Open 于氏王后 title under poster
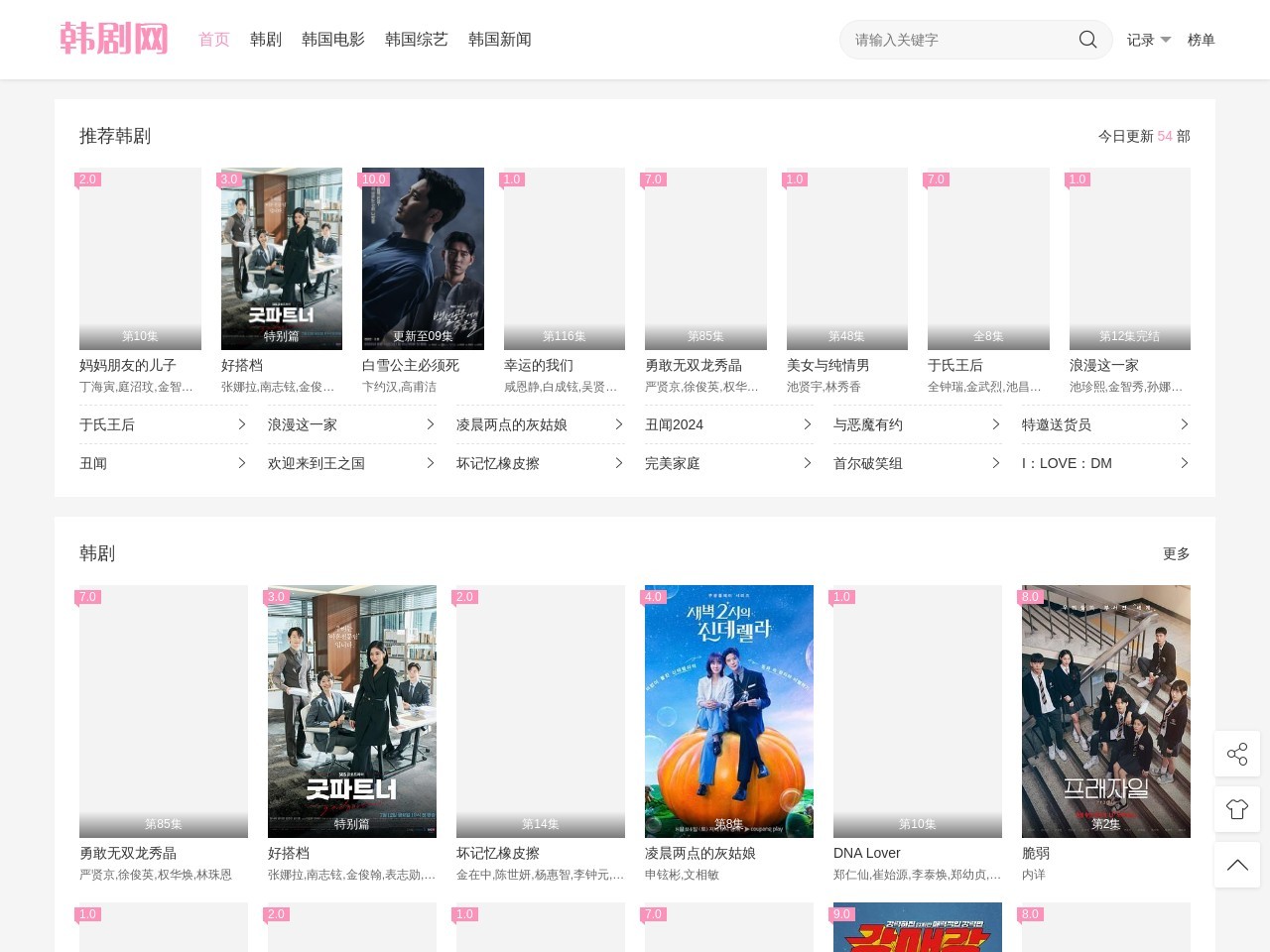Viewport: 1270px width, 952px height. [955, 365]
